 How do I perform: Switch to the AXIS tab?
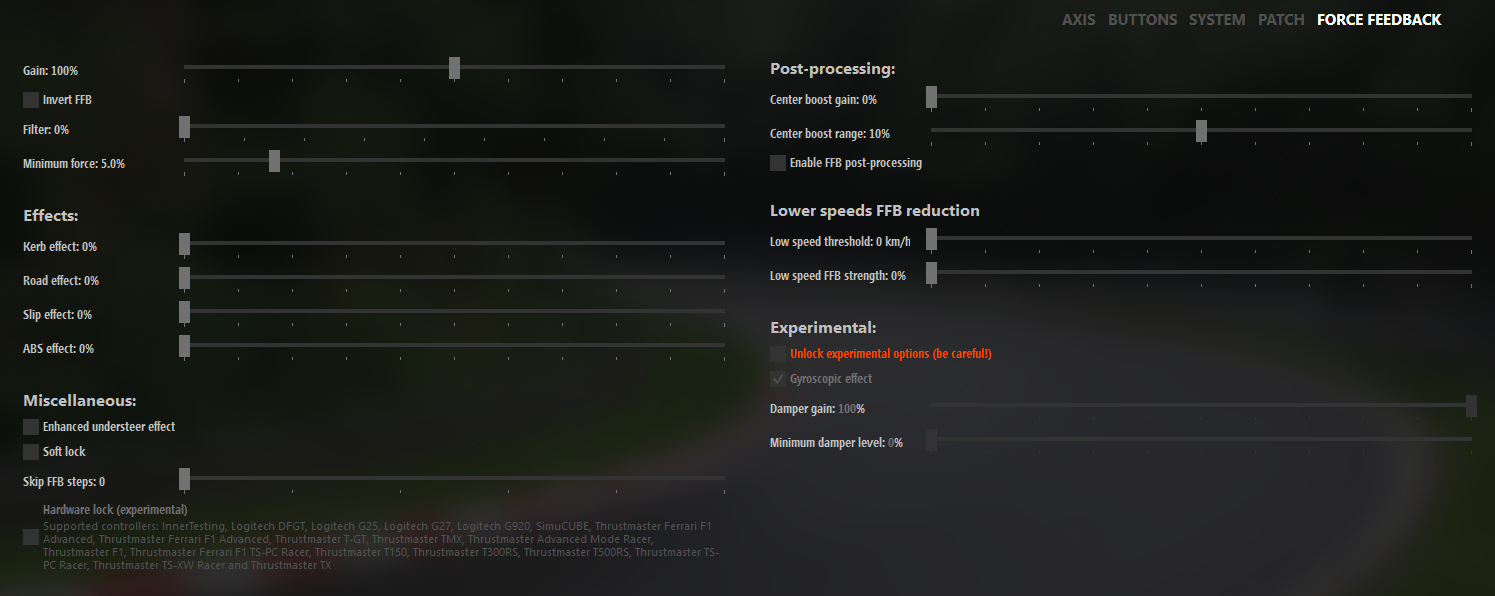(1079, 19)
